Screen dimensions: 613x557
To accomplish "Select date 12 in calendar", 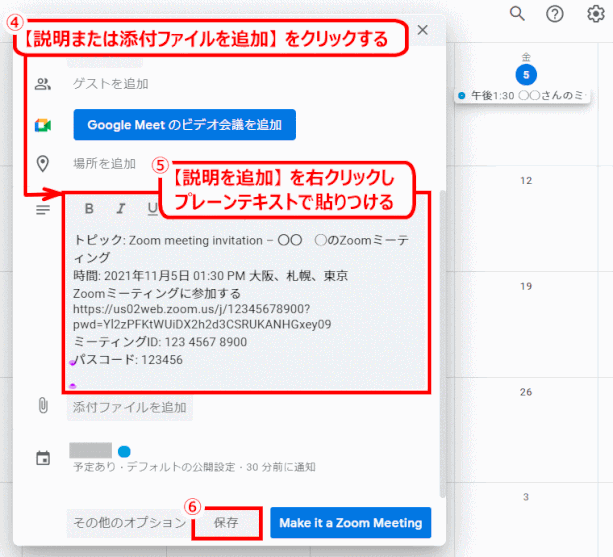I will [x=526, y=181].
